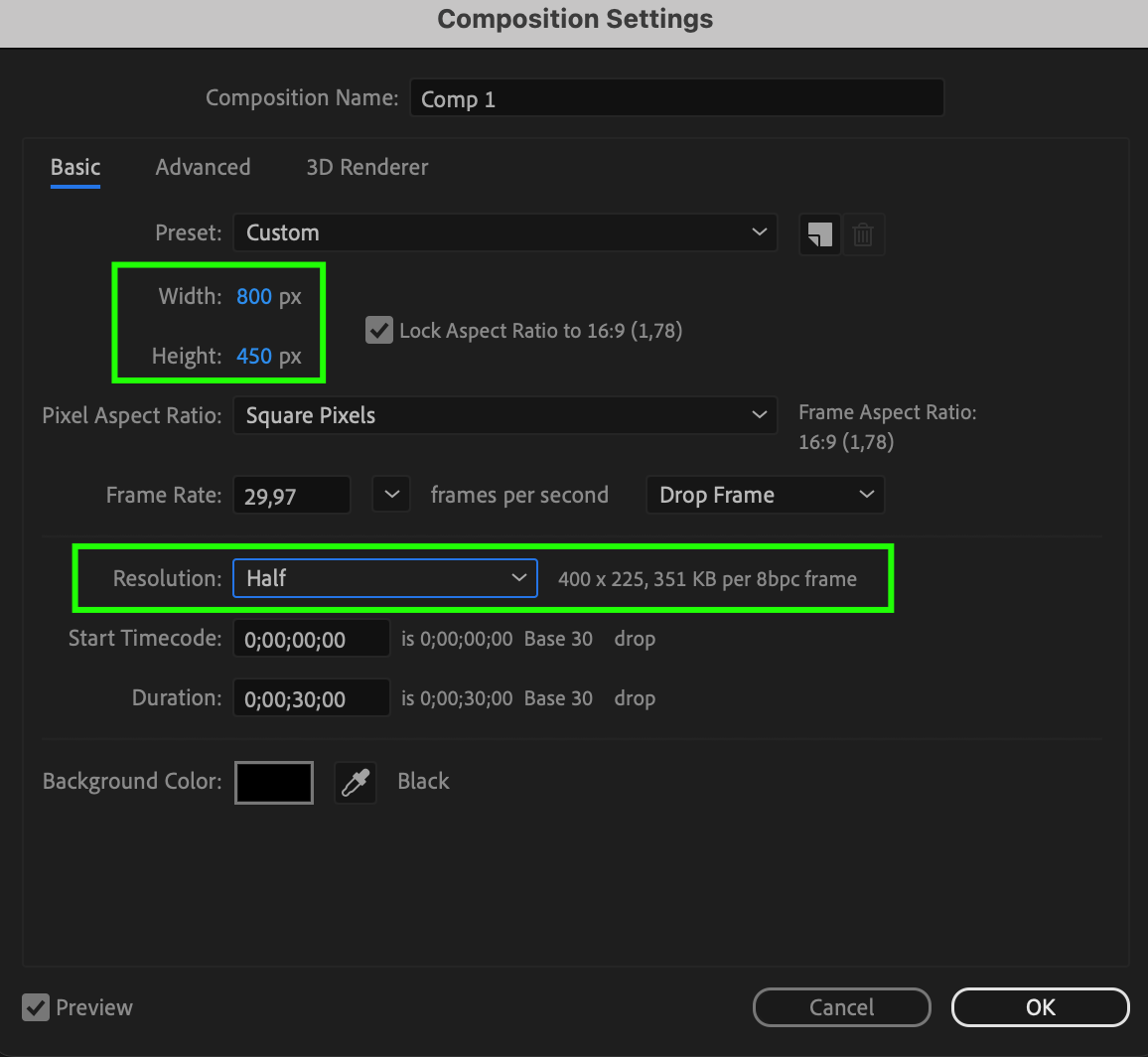This screenshot has height=1057, width=1148.
Task: Select the Basic tab
Action: tap(75, 167)
